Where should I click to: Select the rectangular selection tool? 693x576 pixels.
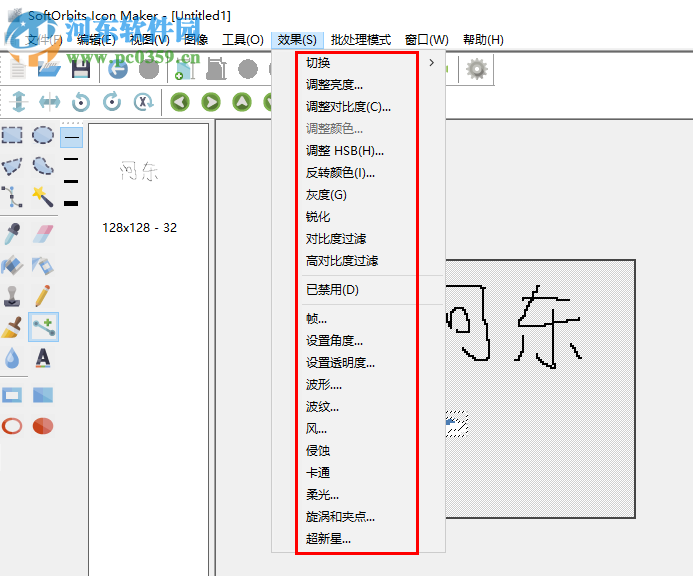[12, 135]
